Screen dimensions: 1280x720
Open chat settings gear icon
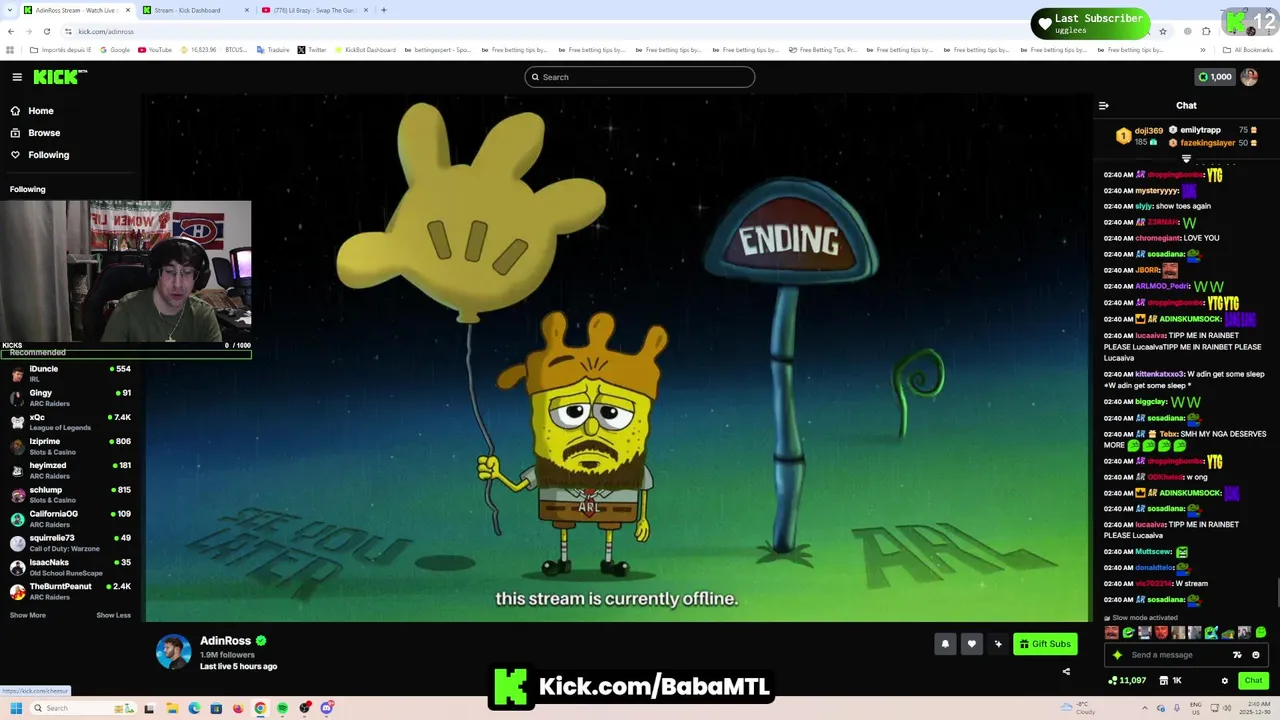[x=1224, y=681]
